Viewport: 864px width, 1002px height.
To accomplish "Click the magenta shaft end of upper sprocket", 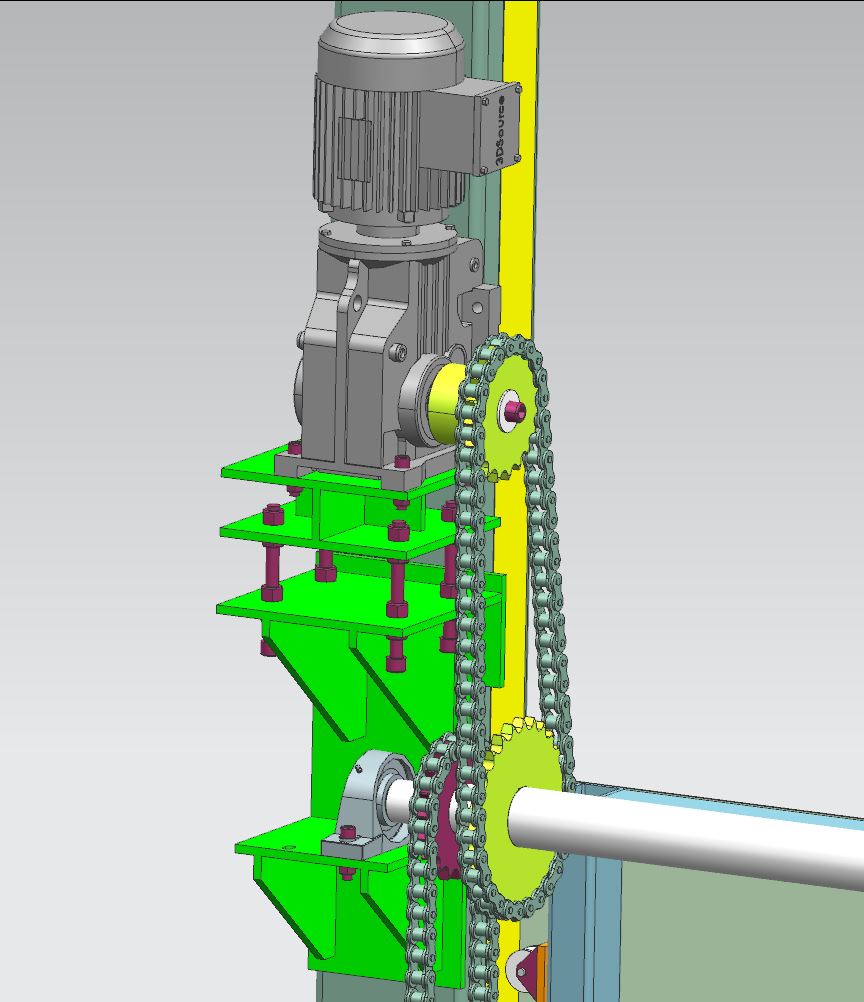I will pyautogui.click(x=515, y=411).
